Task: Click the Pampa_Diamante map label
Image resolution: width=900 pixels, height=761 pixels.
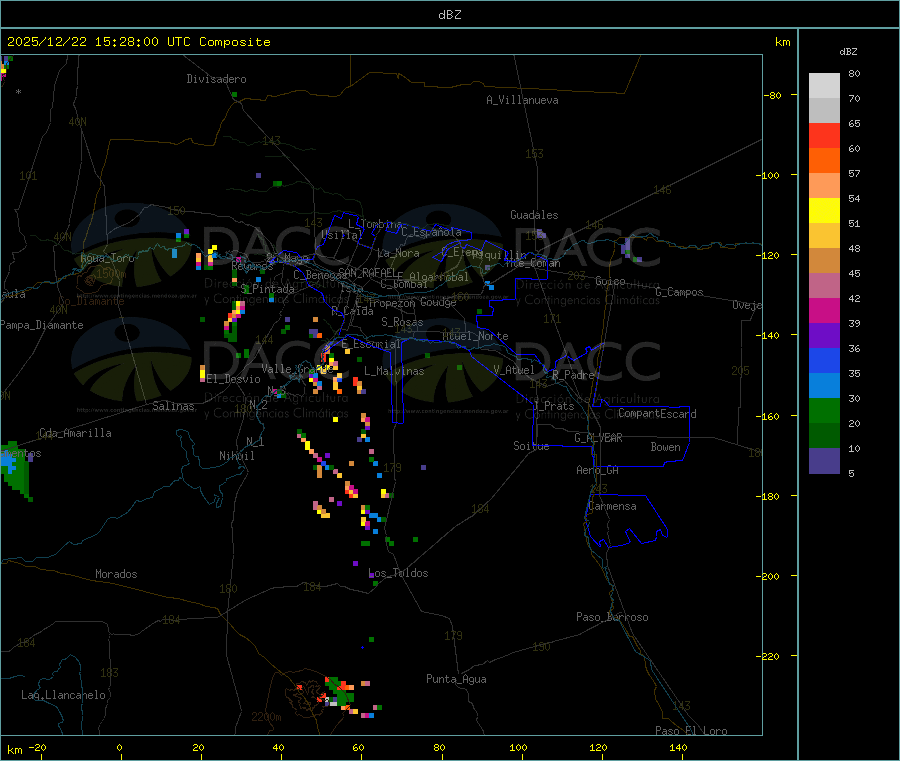Action: pyautogui.click(x=41, y=325)
